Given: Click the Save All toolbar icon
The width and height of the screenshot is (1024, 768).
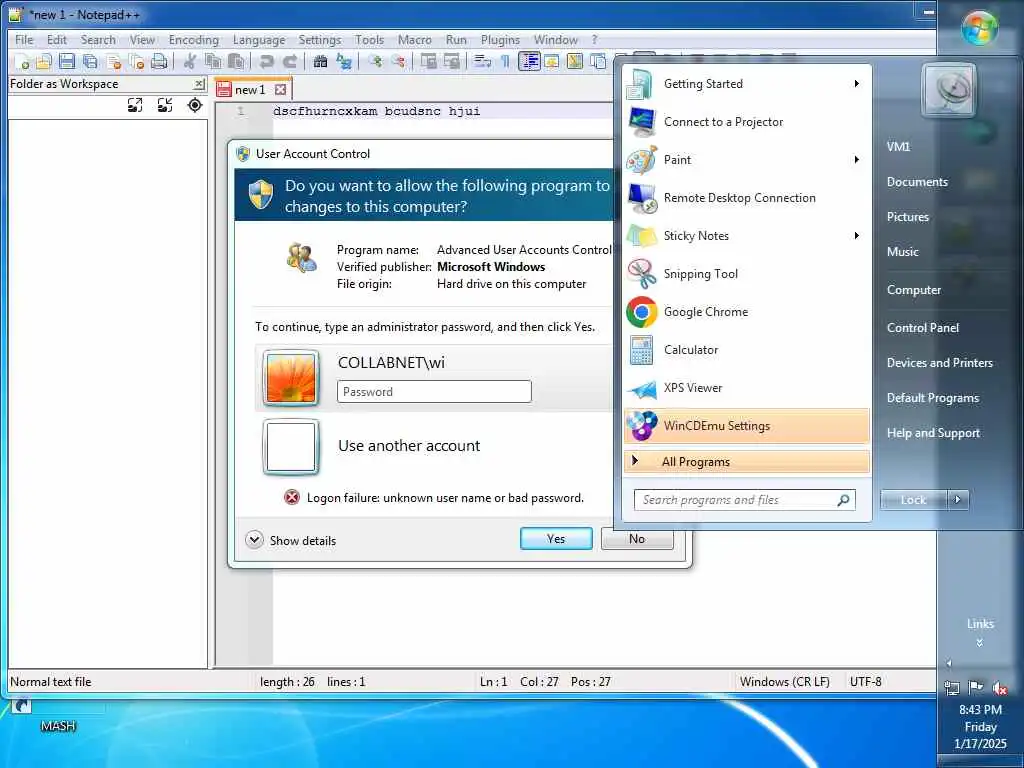Looking at the screenshot, I should (x=90, y=61).
